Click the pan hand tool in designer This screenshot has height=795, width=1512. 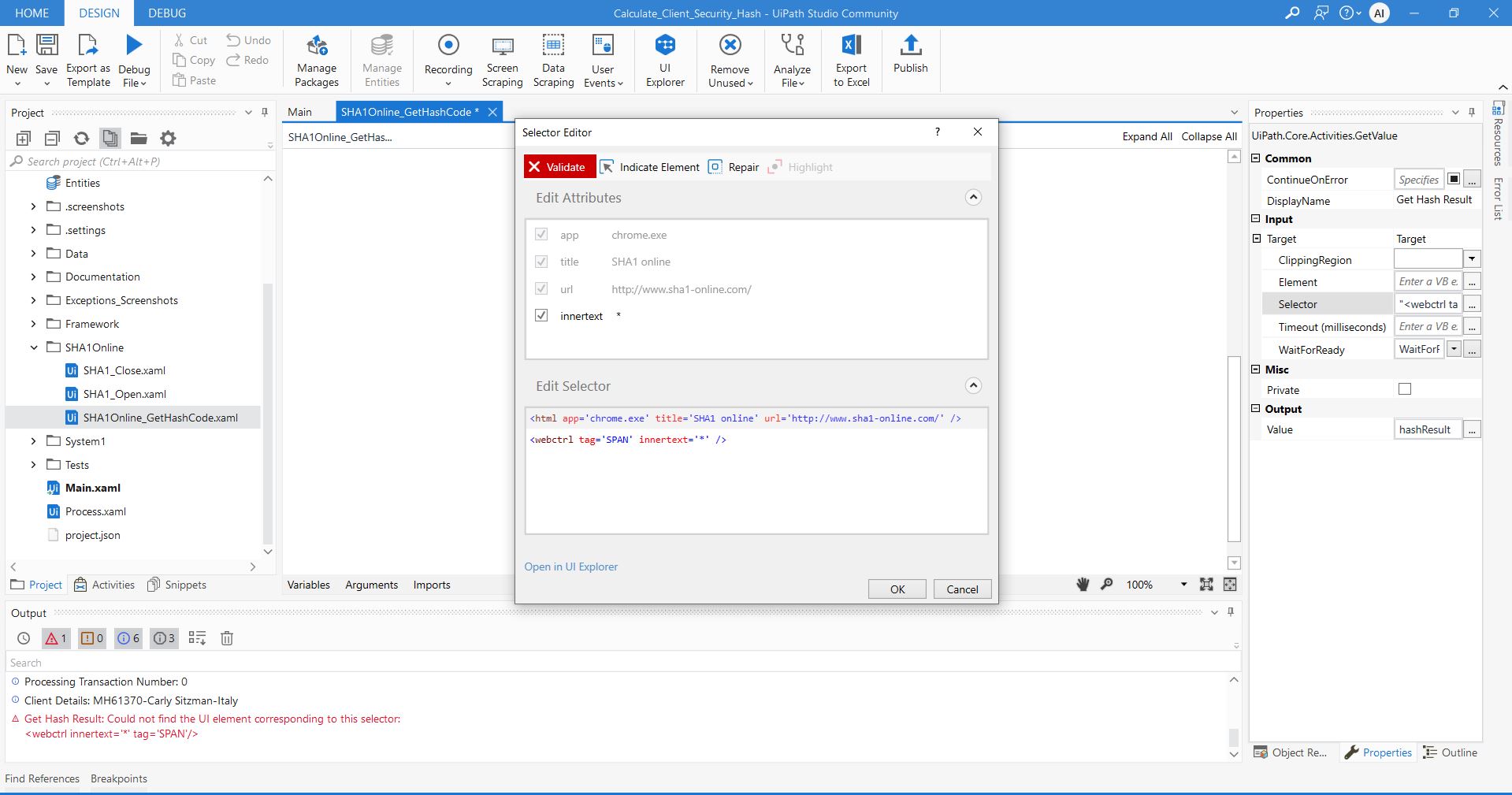point(1083,584)
